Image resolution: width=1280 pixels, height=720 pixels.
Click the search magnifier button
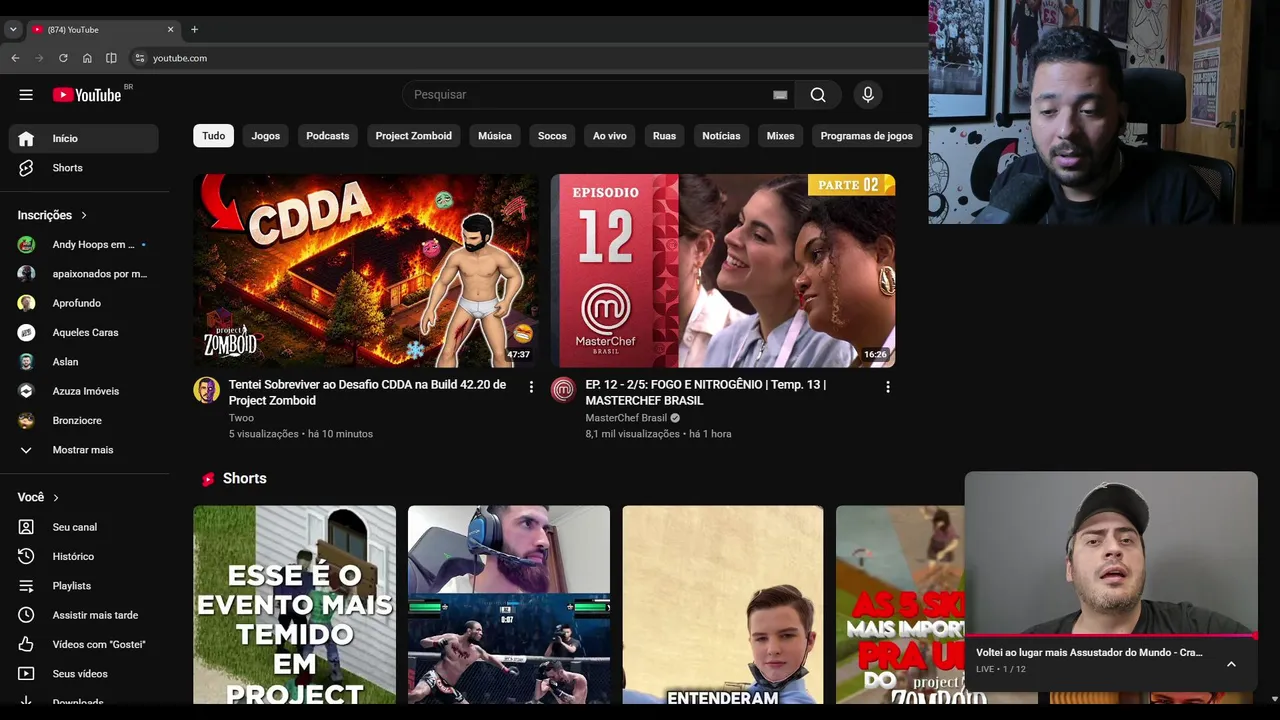818,95
